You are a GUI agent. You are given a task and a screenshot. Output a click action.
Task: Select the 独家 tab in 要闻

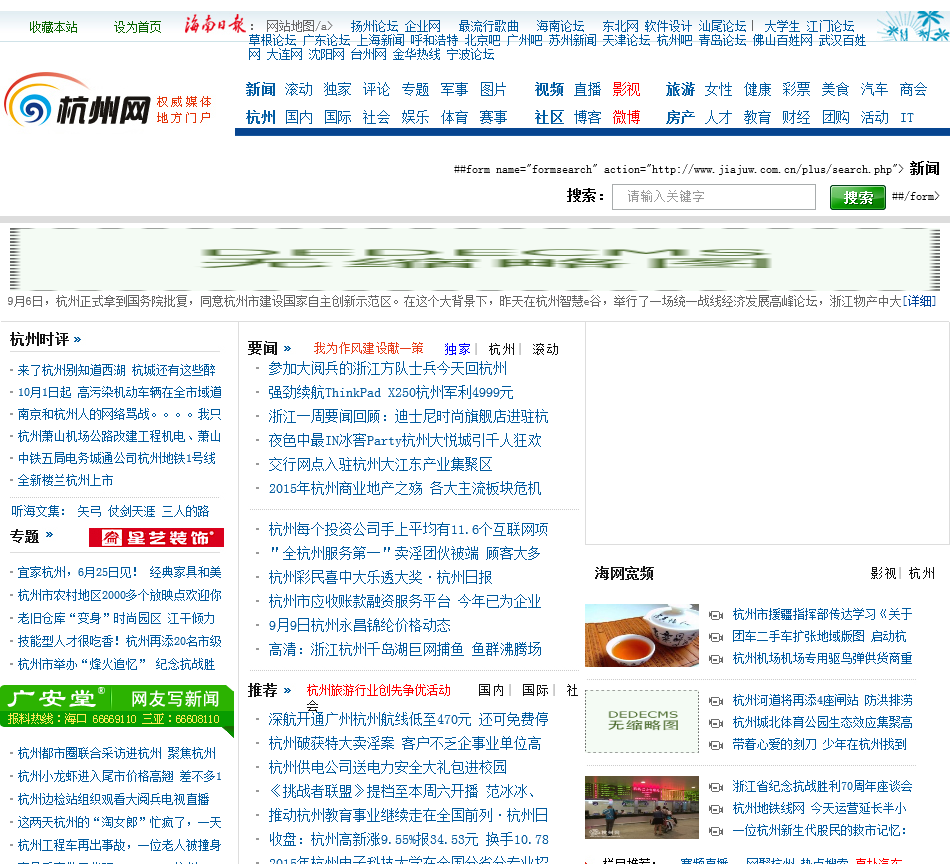[x=457, y=349]
